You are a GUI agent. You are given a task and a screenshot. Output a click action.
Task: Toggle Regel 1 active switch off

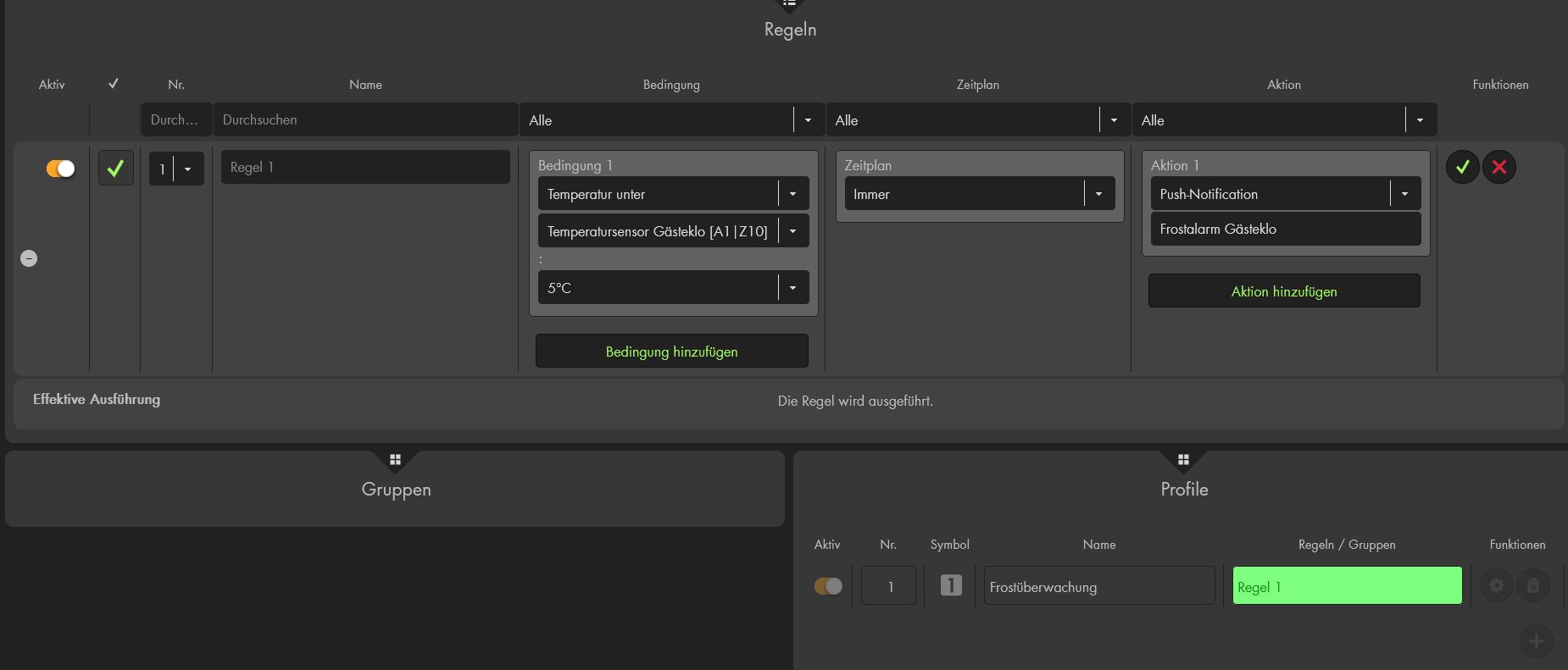[x=60, y=169]
